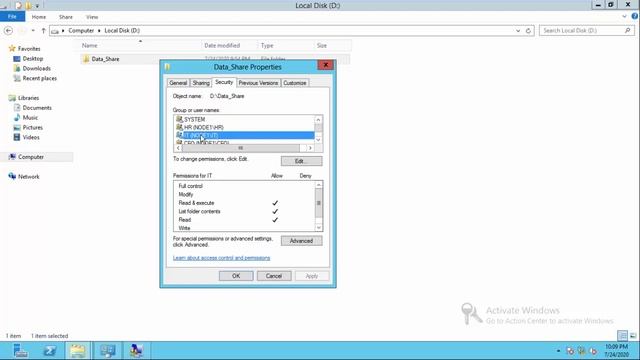Click the address bar history dropdown arrow
Image resolution: width=640 pixels, height=360 pixels.
[x=518, y=31]
